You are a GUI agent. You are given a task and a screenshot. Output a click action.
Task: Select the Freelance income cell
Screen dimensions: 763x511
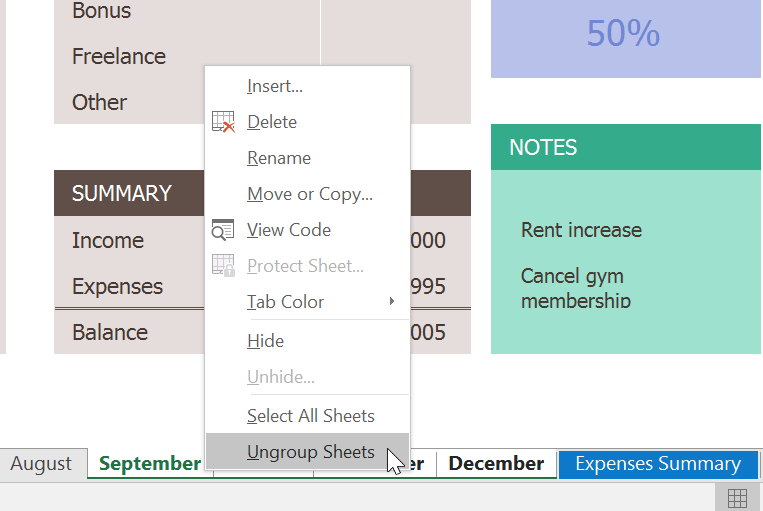tap(119, 57)
